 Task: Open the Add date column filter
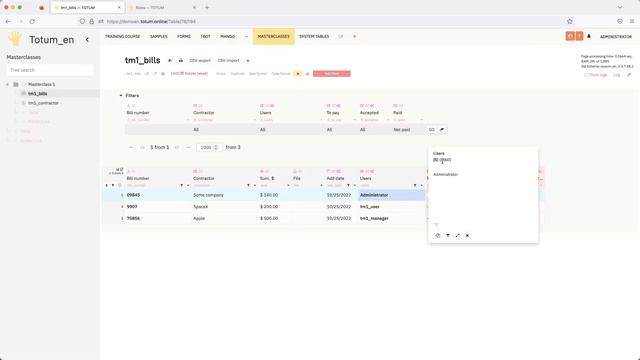click(348, 185)
